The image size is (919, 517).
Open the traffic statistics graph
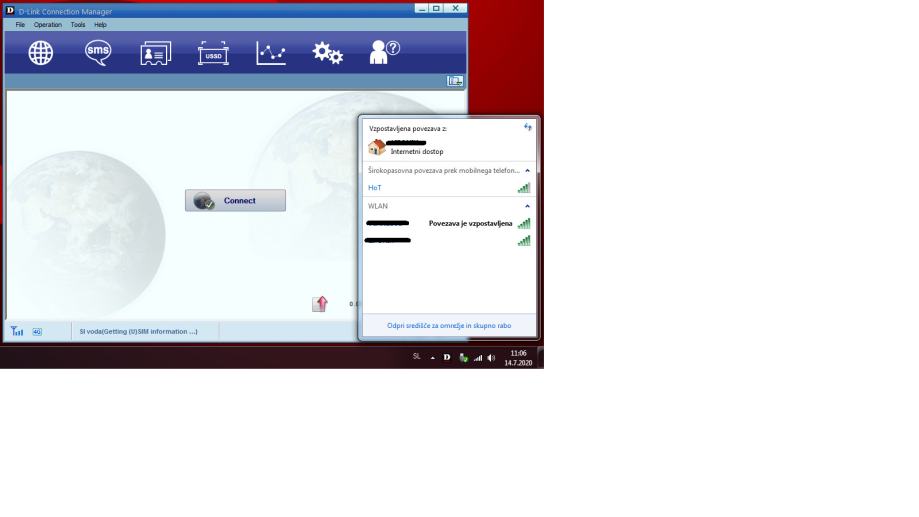point(271,53)
